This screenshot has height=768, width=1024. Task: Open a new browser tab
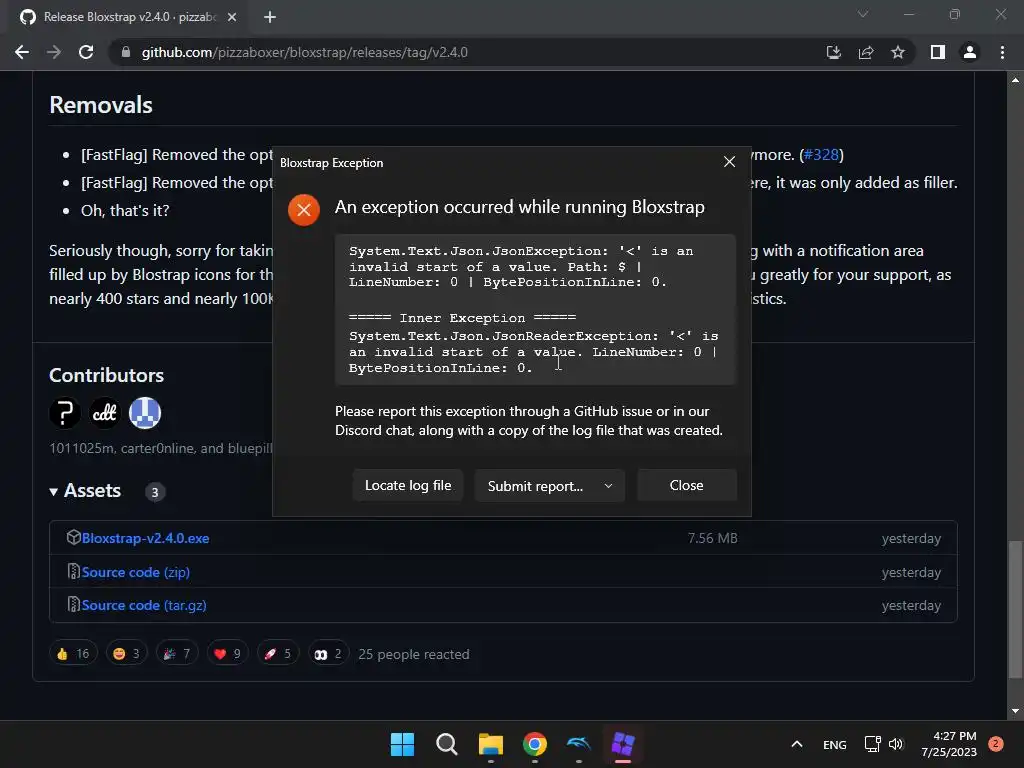click(x=270, y=17)
